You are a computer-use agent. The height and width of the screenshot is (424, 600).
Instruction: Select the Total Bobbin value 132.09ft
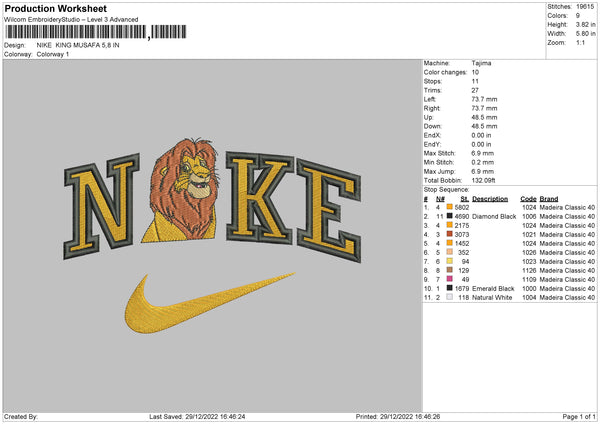coord(483,180)
